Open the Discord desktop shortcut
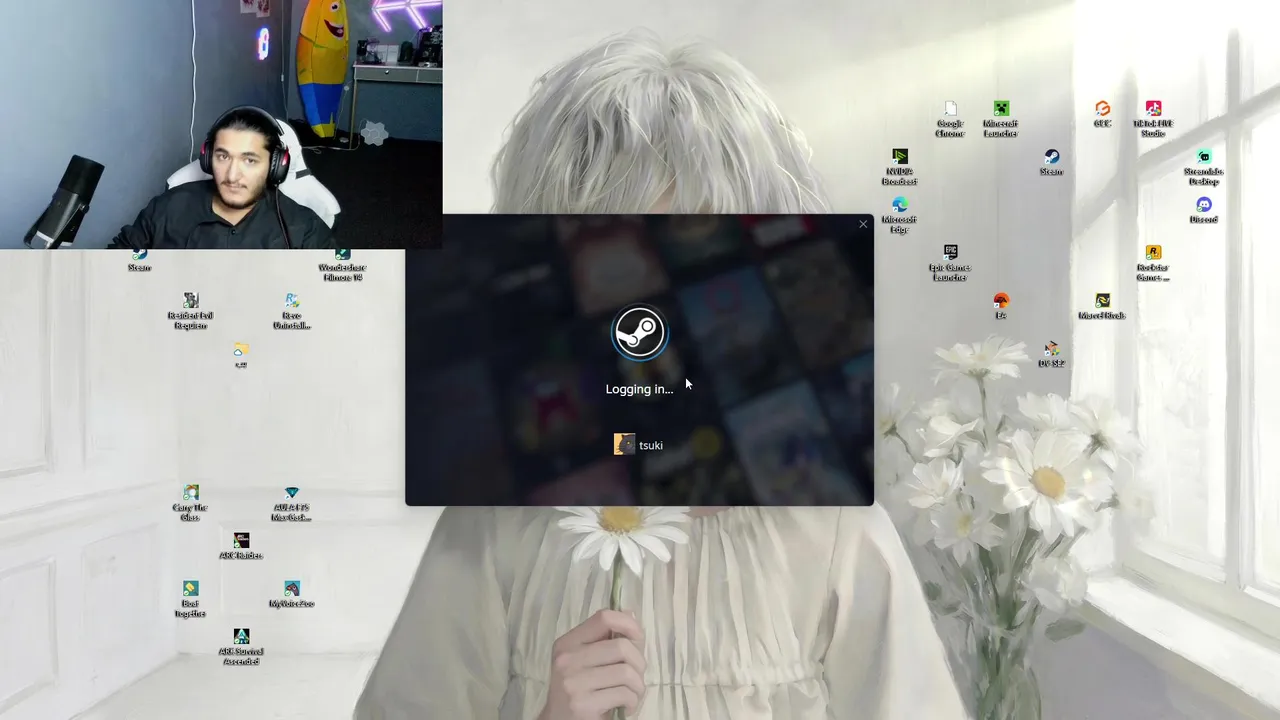The image size is (1280, 720). (1204, 210)
